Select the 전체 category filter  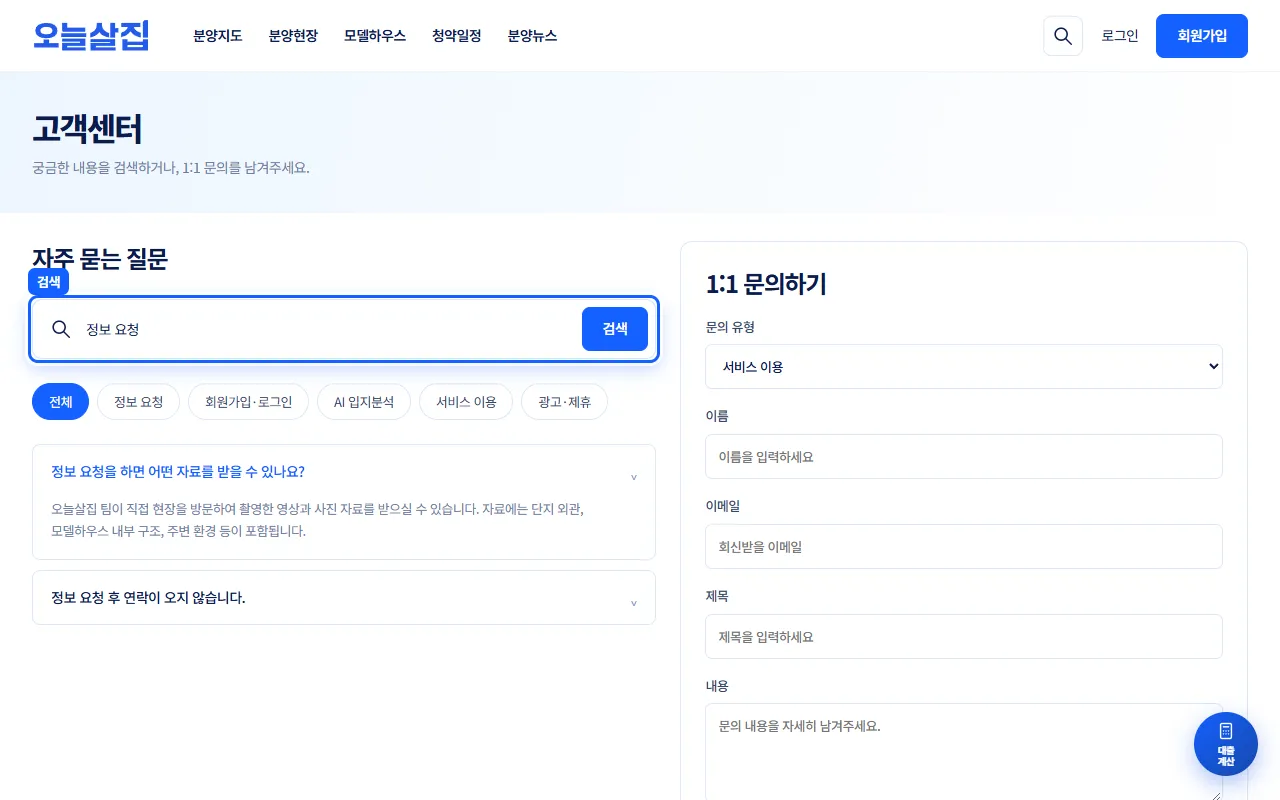[x=61, y=402]
